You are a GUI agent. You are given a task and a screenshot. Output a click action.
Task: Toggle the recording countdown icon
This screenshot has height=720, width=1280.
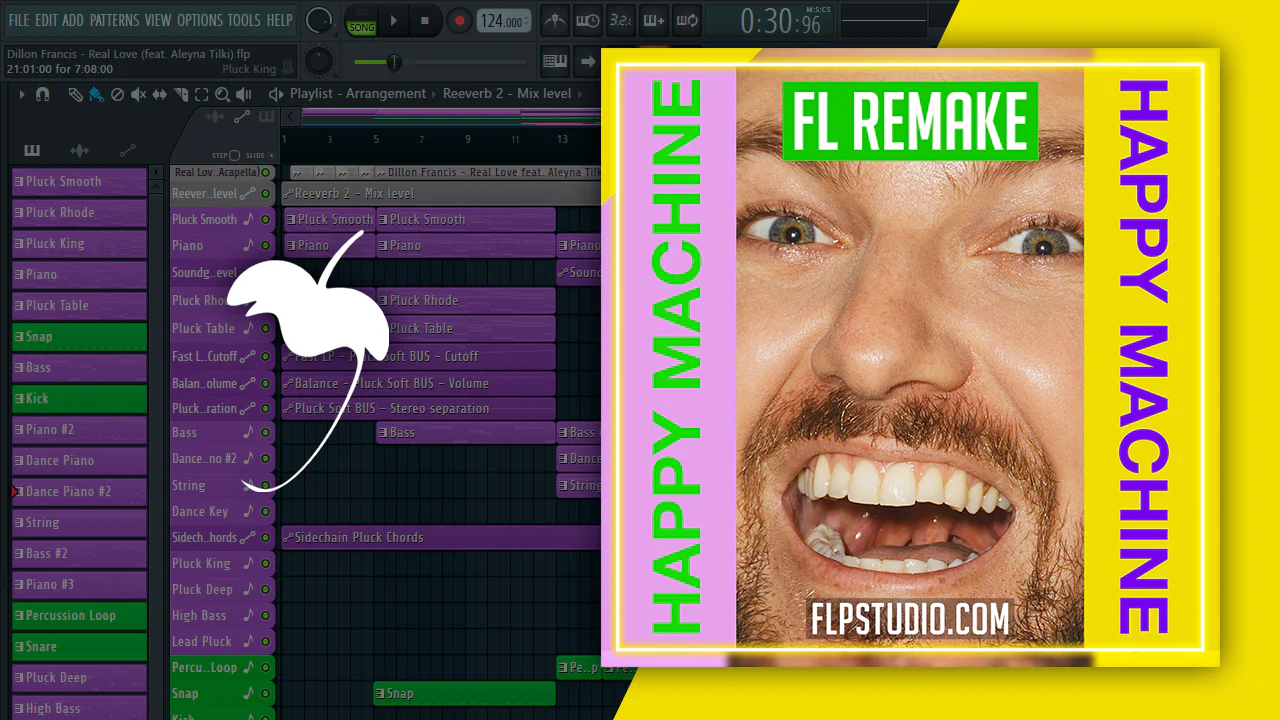pyautogui.click(x=621, y=21)
